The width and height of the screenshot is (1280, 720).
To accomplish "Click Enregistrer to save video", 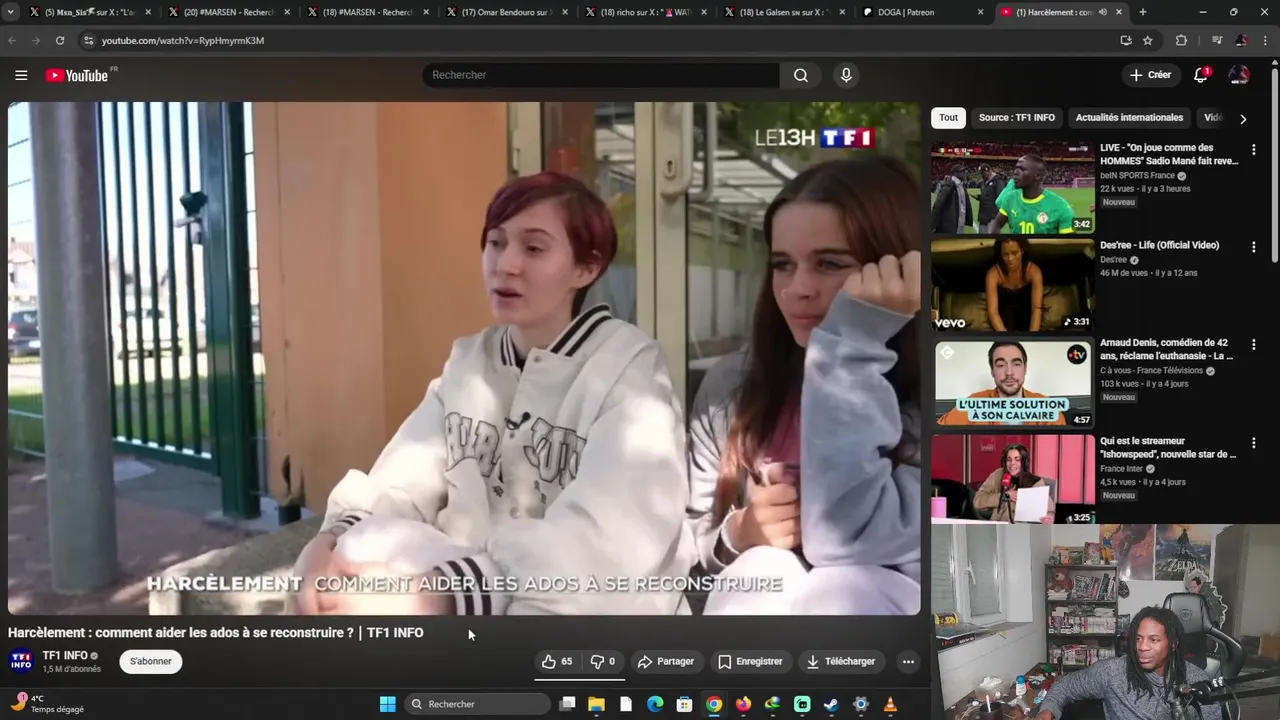I will tap(750, 661).
